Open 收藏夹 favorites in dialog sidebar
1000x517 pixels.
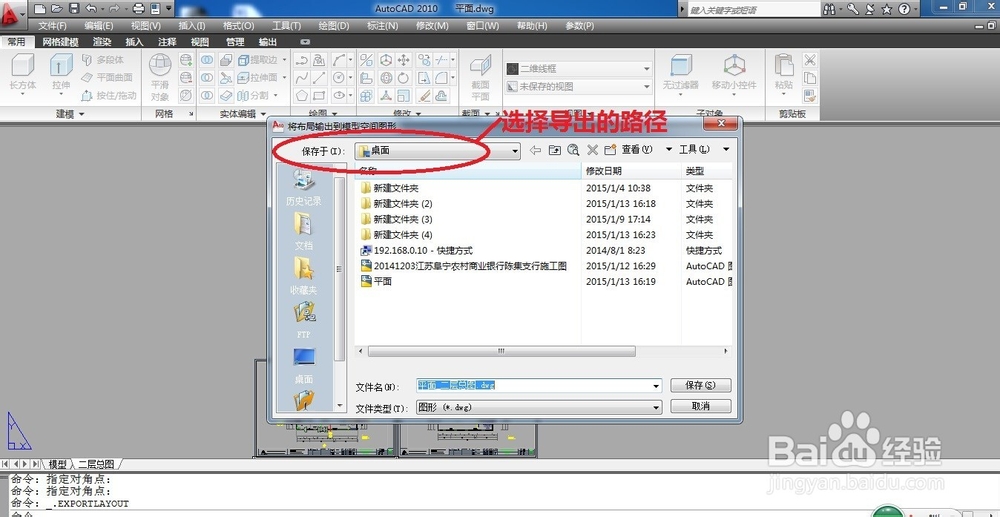304,276
